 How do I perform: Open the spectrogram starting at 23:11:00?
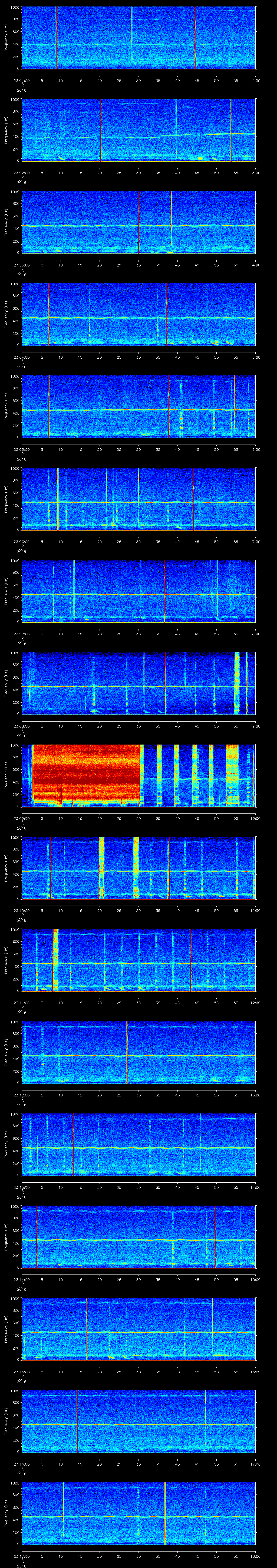(x=138, y=960)
